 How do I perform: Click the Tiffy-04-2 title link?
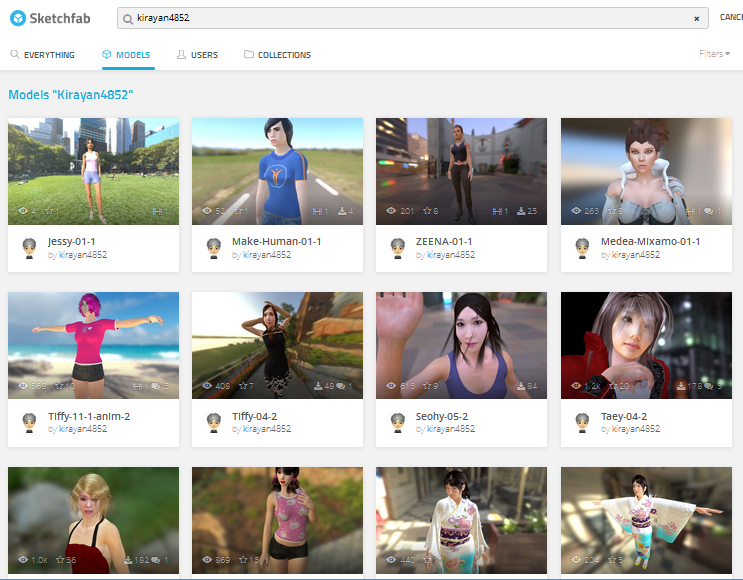pyautogui.click(x=254, y=417)
